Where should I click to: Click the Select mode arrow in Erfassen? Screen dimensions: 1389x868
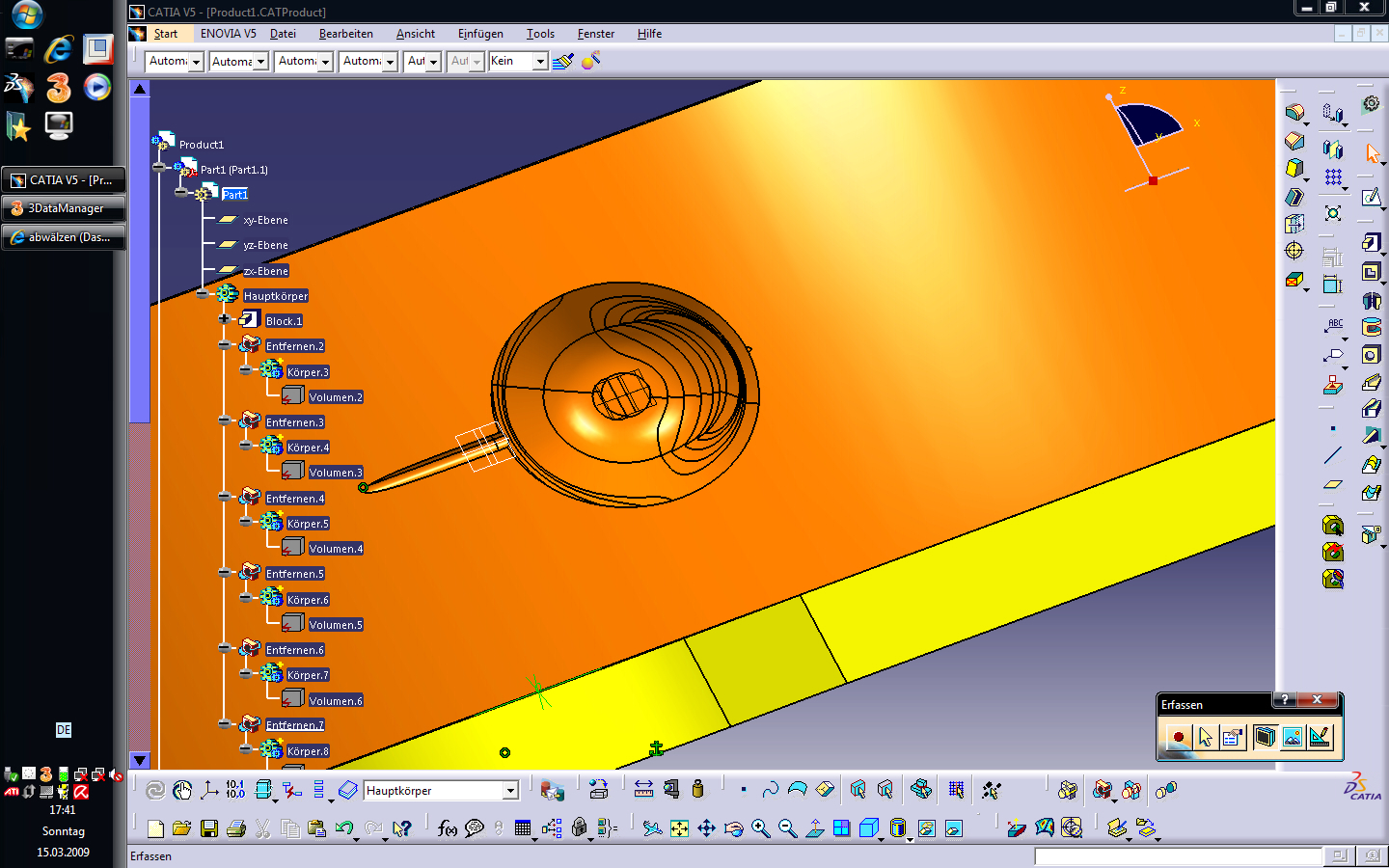[1205, 738]
